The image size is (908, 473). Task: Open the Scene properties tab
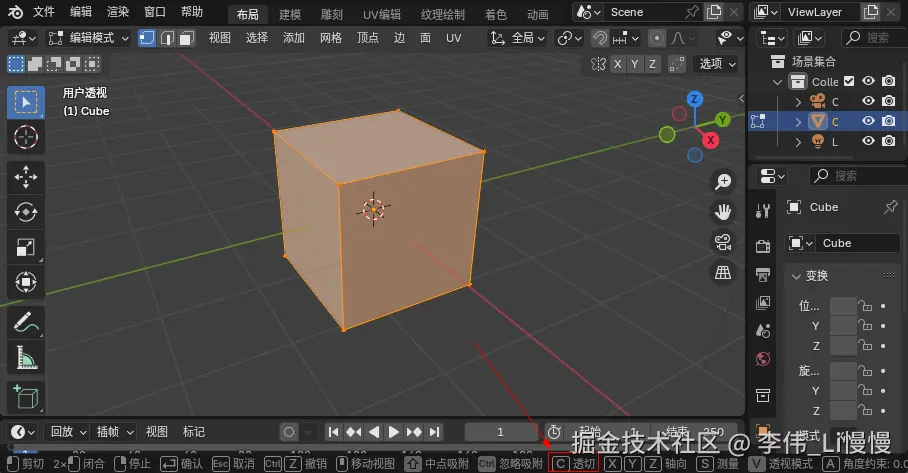[x=763, y=331]
